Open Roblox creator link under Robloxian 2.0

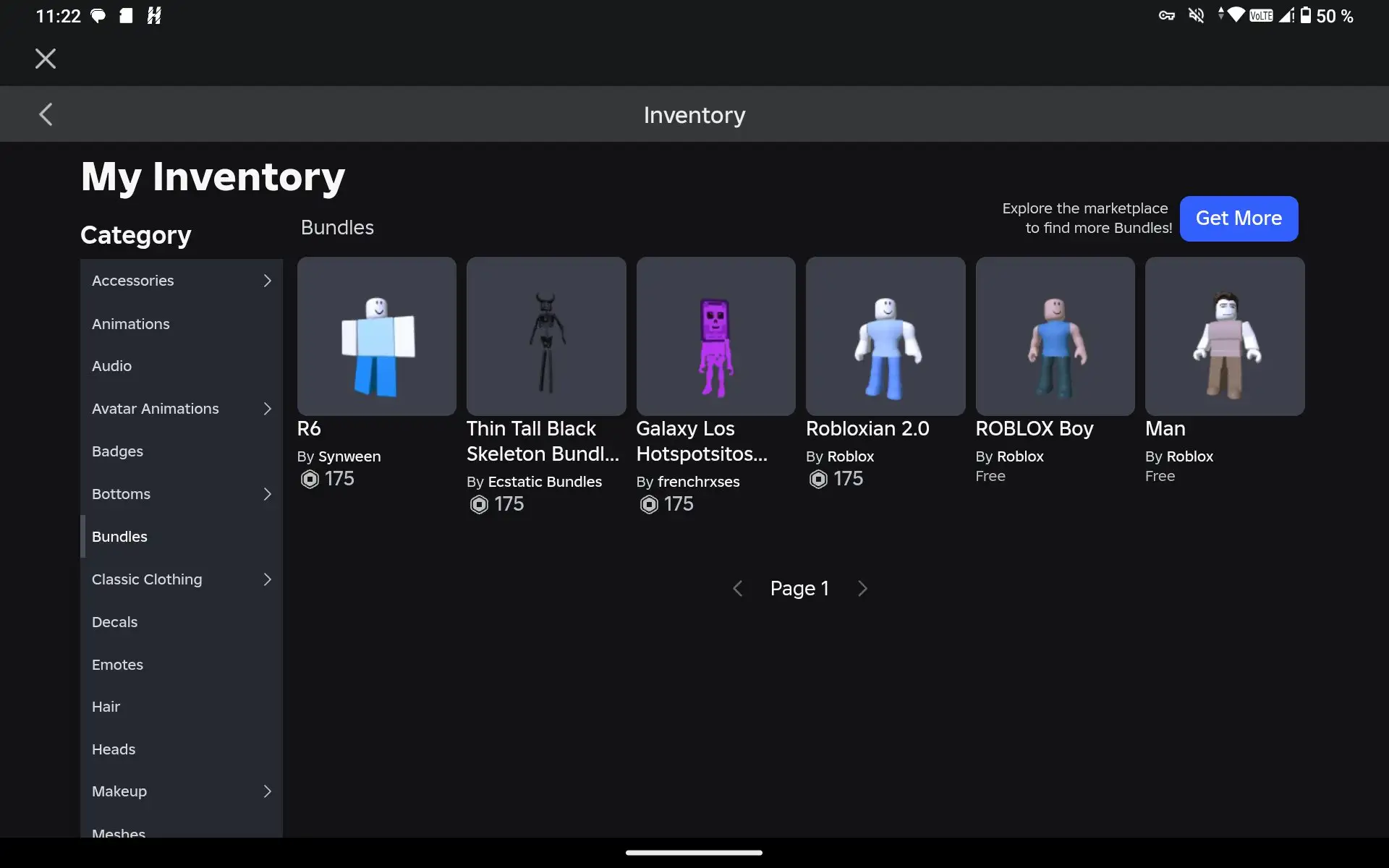click(851, 456)
